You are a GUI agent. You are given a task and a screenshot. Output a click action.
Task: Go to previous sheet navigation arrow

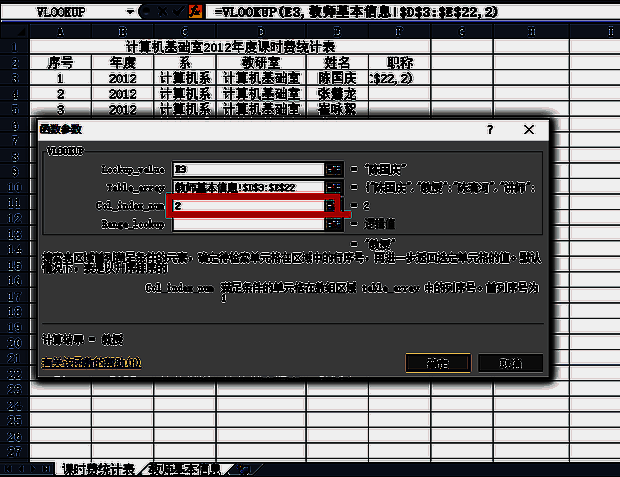click(21, 469)
